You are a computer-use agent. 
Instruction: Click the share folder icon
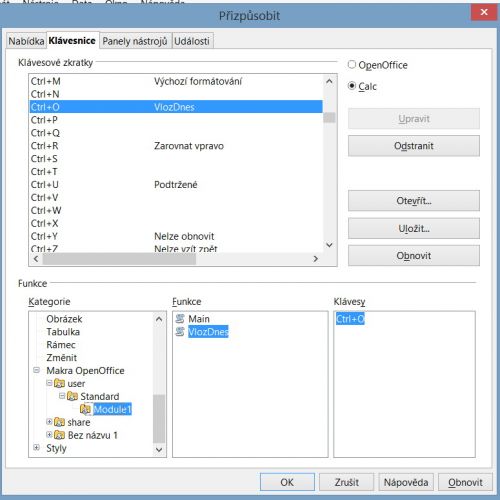59,422
